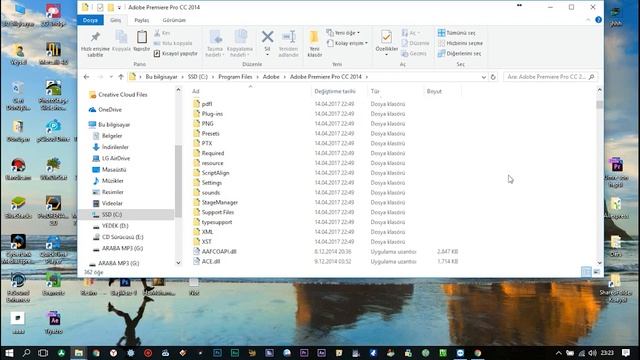The image size is (640, 360).
Task: Switch to the Paylaş ribbon tab
Action: point(142,20)
